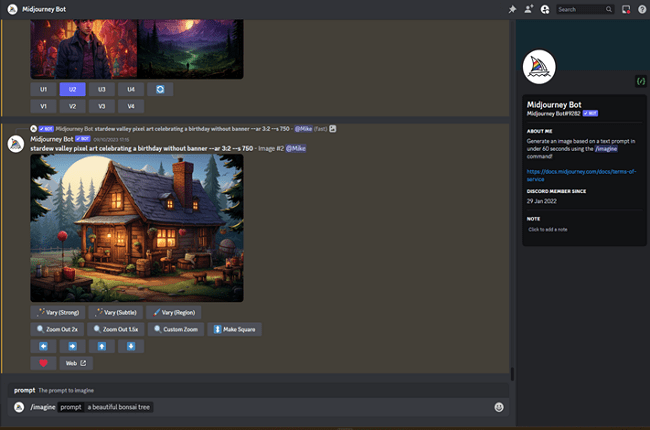This screenshot has width=650, height=430.
Task: Choose the Custom Zoom option
Action: (x=175, y=329)
